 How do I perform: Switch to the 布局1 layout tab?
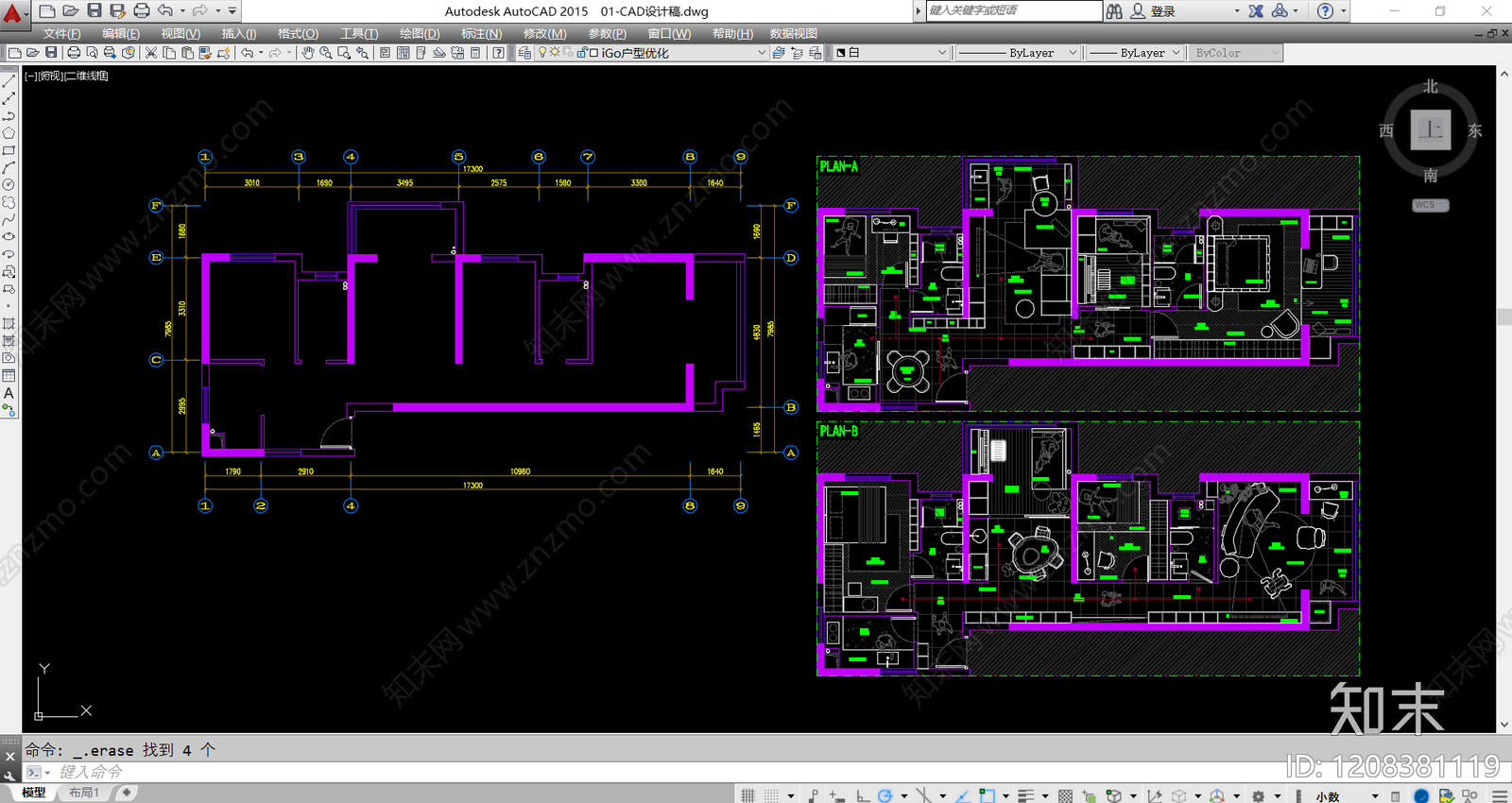point(84,793)
